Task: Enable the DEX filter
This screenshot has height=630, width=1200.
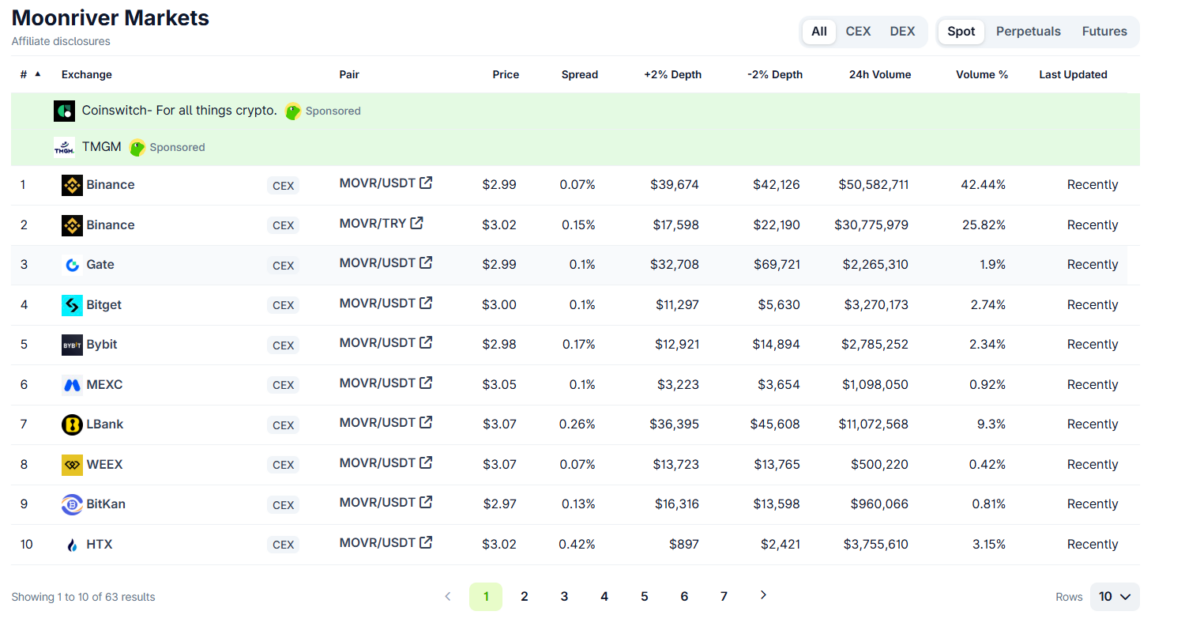Action: tap(902, 31)
